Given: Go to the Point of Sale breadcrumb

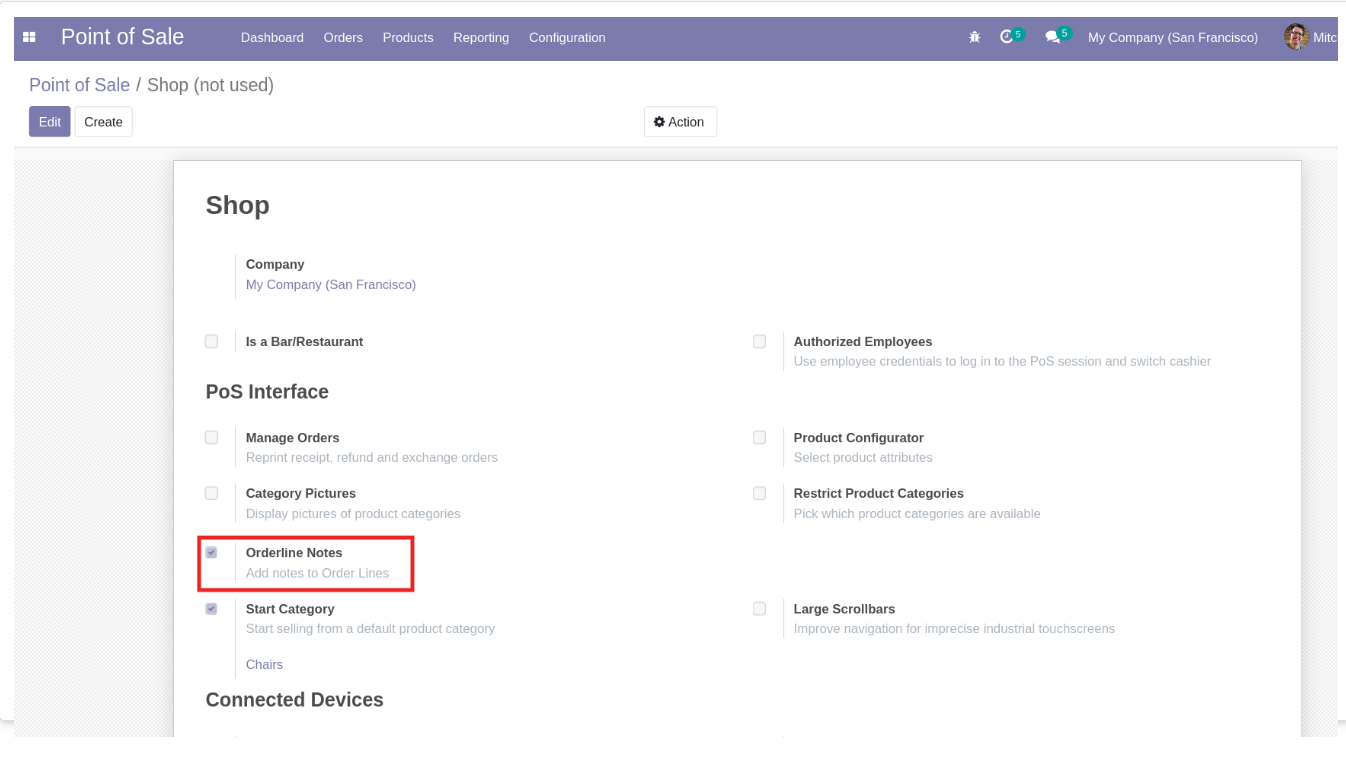Looking at the screenshot, I should (x=79, y=85).
